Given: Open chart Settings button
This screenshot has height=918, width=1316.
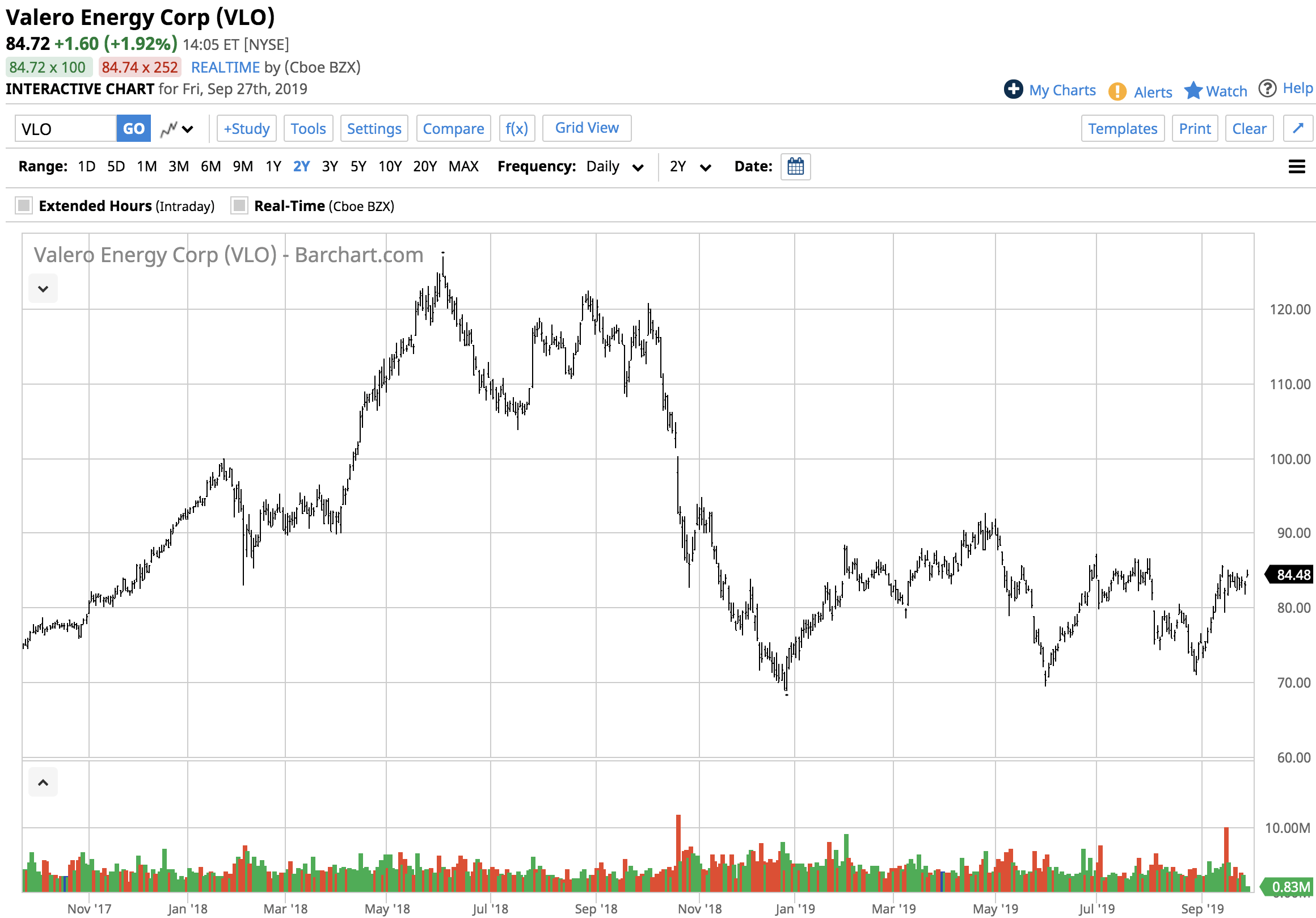Looking at the screenshot, I should tap(374, 128).
